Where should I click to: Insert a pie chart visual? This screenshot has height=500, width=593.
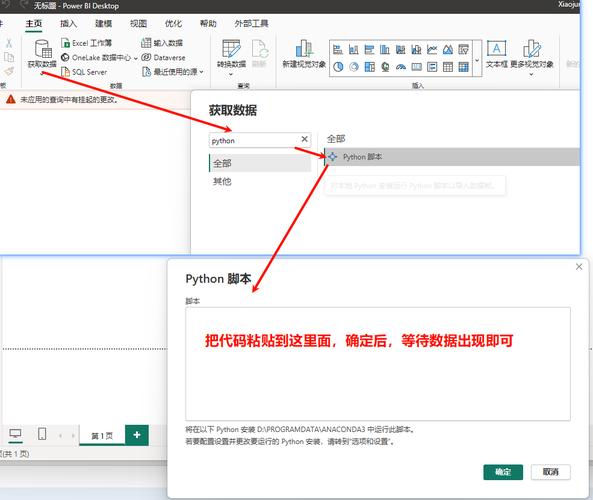pos(338,67)
